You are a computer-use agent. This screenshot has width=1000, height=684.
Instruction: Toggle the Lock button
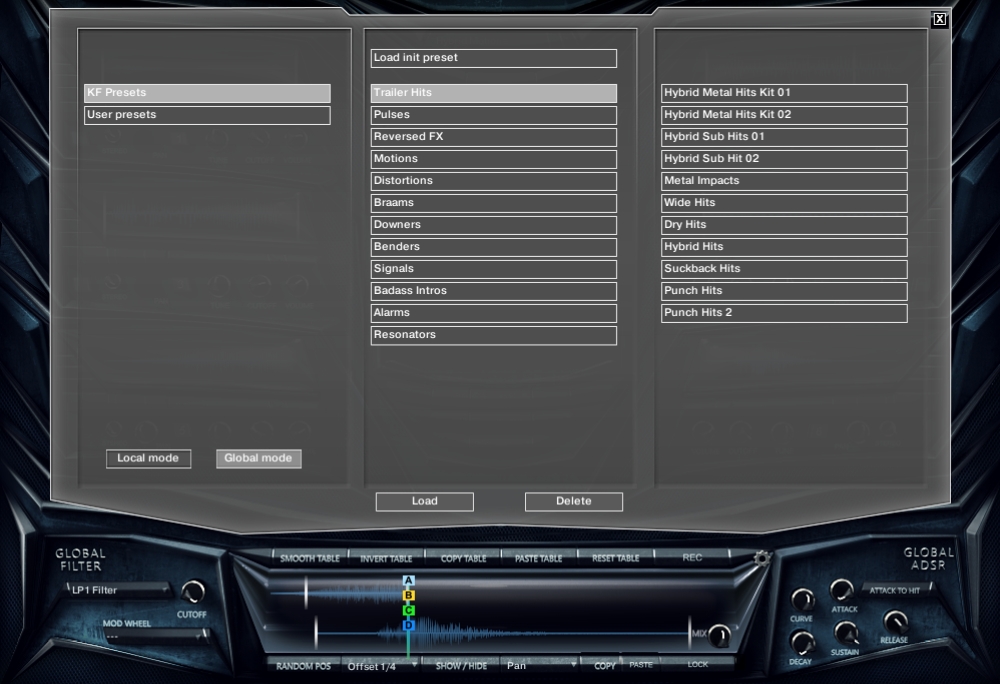coord(697,664)
